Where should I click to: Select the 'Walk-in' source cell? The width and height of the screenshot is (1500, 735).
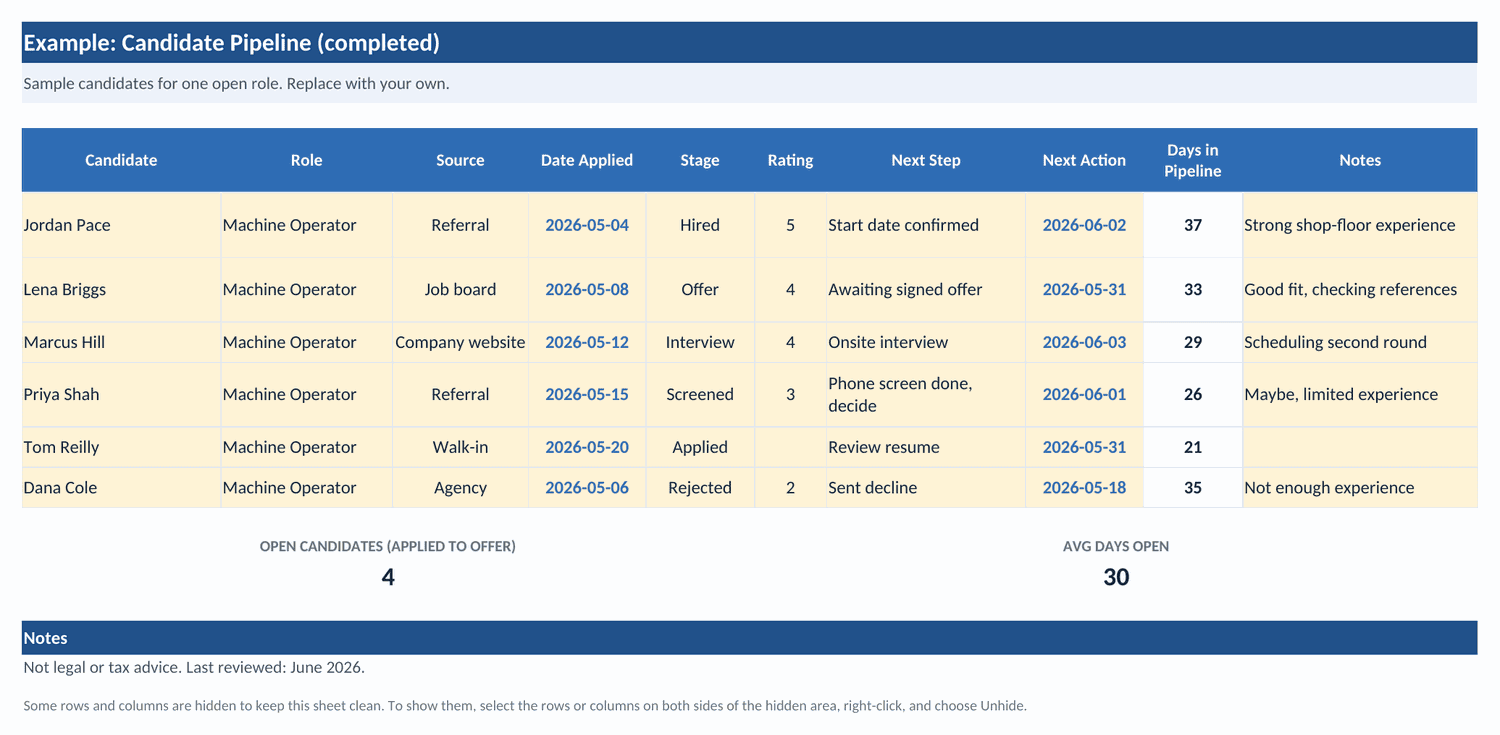[x=460, y=447]
